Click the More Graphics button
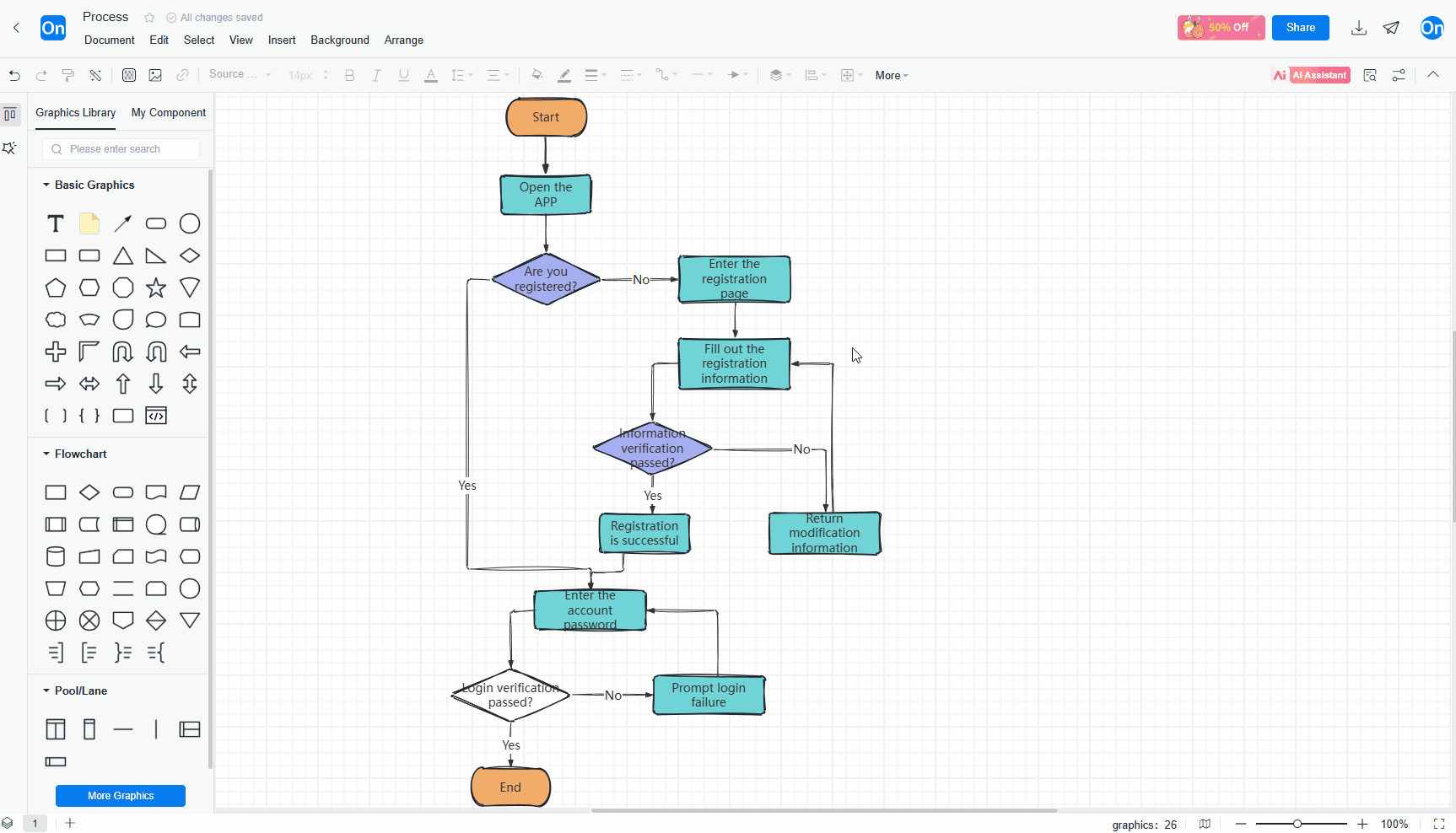 121,796
